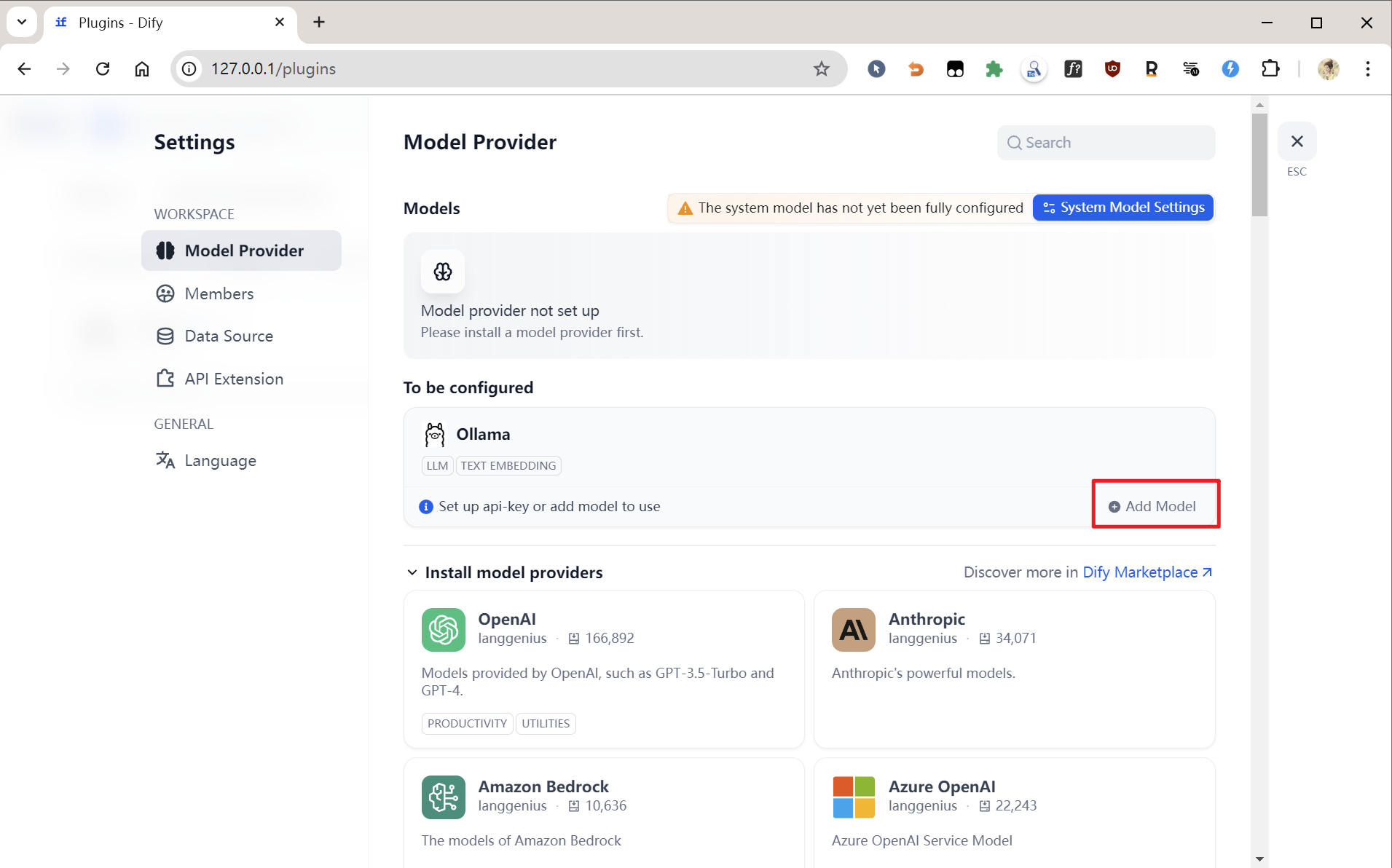Click the site information icon in address bar
The width and height of the screenshot is (1392, 868).
(x=189, y=68)
